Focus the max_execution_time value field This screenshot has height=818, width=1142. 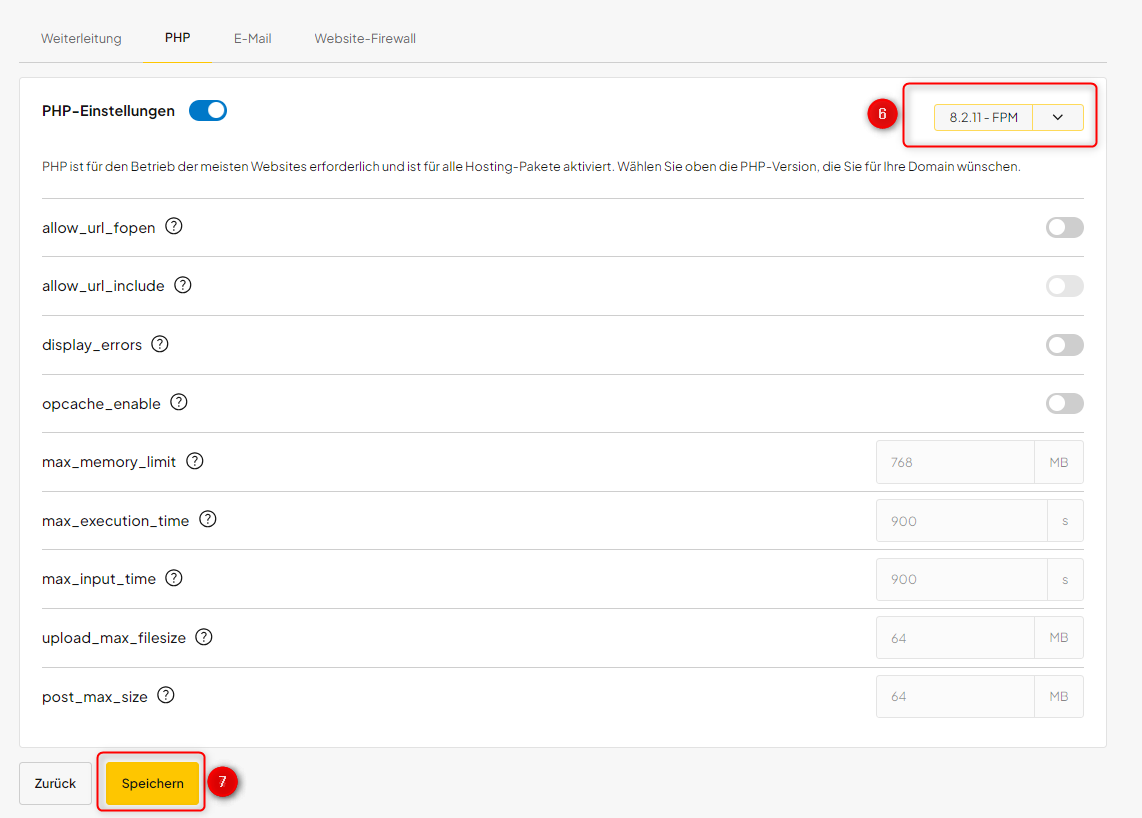(x=961, y=521)
